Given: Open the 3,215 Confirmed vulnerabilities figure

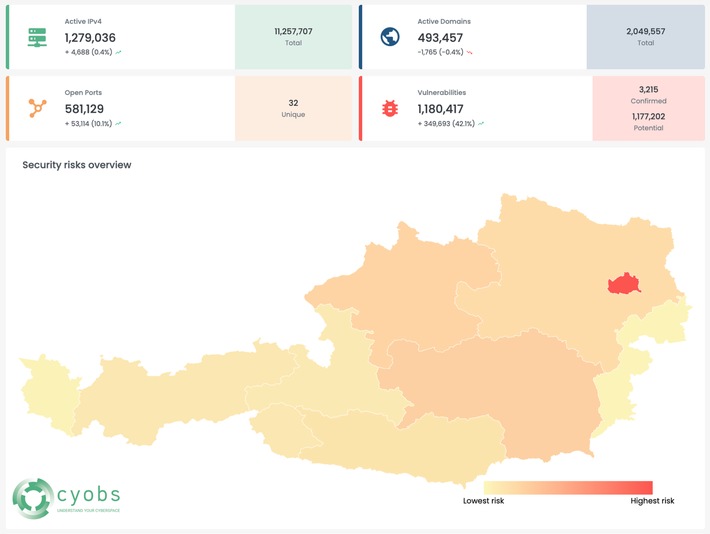Looking at the screenshot, I should pos(648,95).
